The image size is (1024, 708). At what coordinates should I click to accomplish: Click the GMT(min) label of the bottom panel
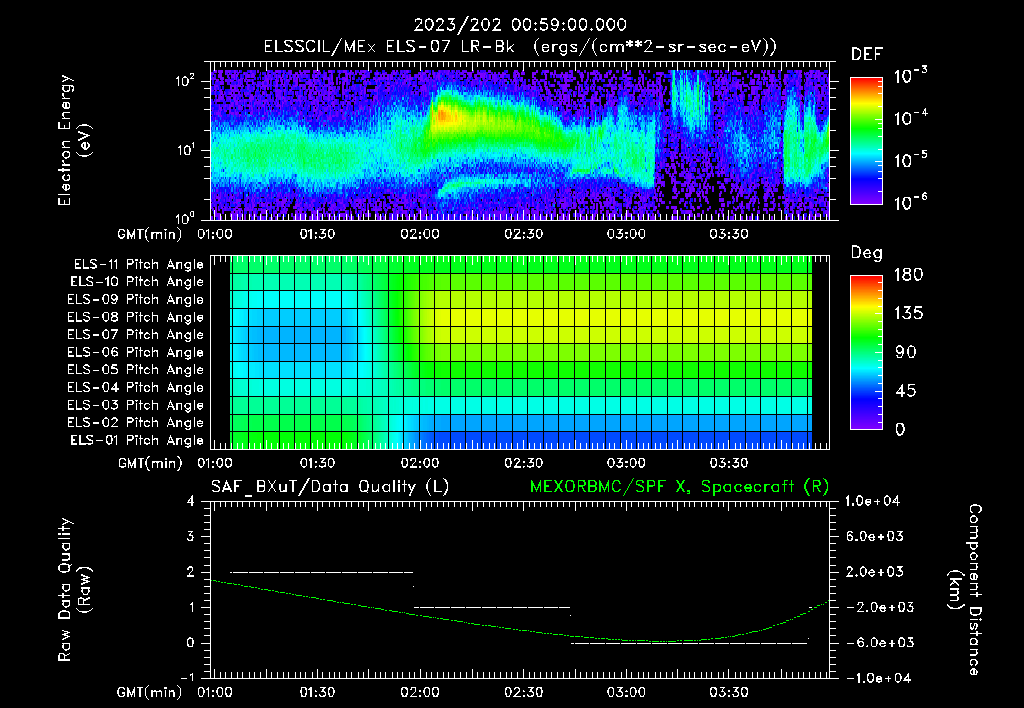click(150, 692)
